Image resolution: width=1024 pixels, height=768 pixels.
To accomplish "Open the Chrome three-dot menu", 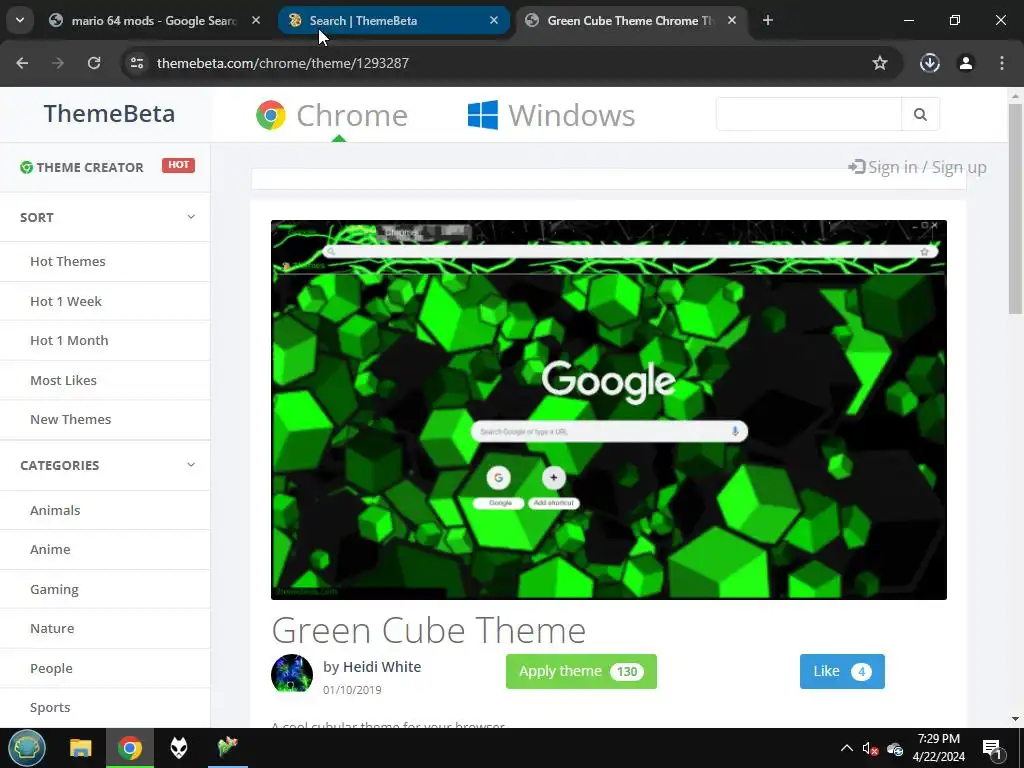I will 1002,63.
